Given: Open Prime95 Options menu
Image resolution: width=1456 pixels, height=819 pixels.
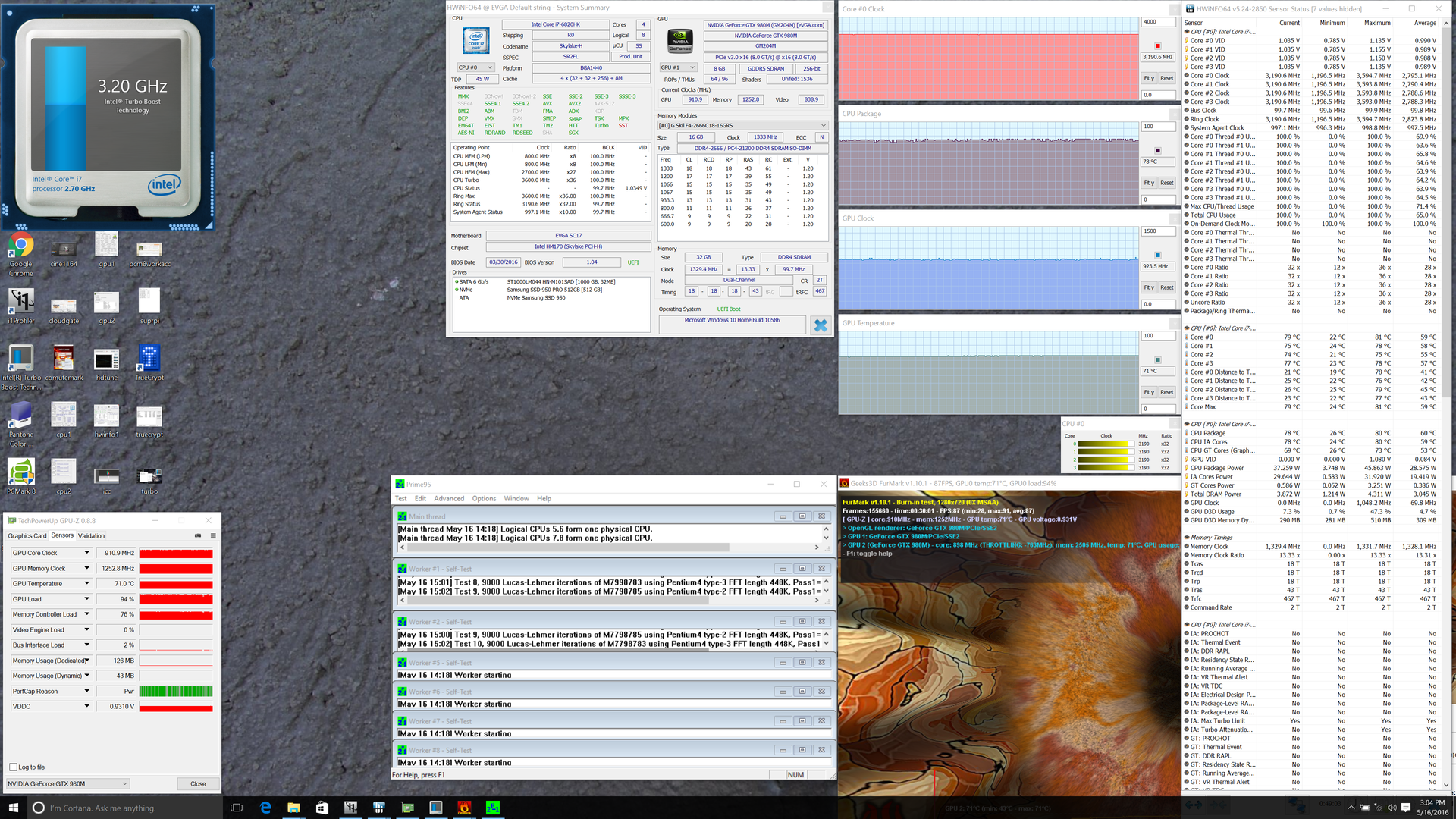Looking at the screenshot, I should point(484,499).
